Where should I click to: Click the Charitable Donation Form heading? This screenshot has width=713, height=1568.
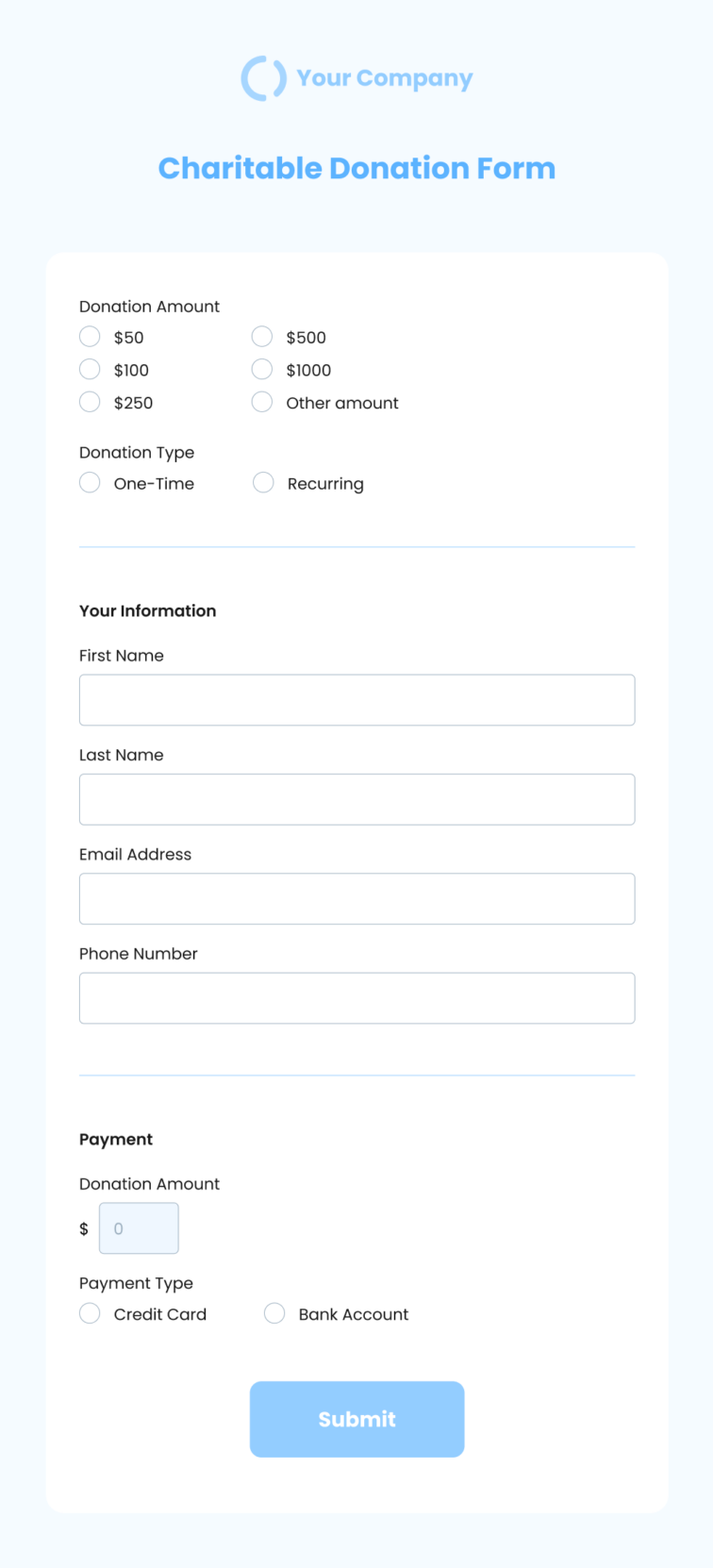[356, 168]
